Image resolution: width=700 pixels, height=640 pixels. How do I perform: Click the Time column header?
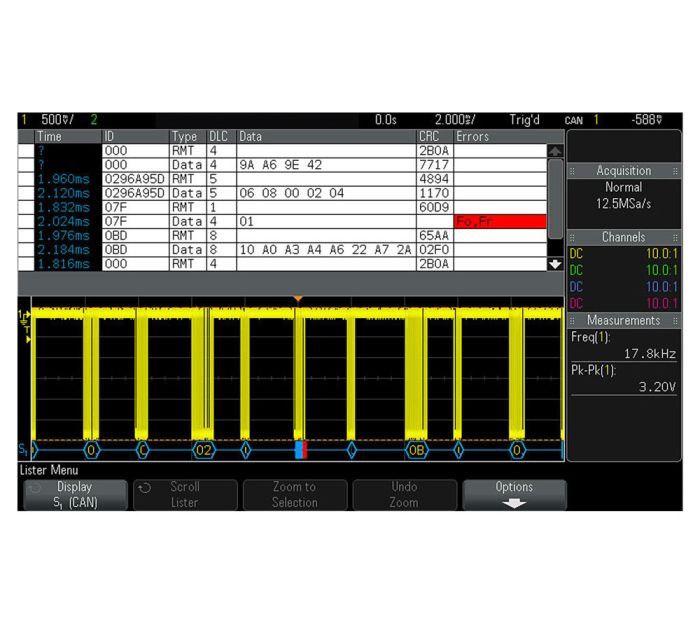click(x=68, y=137)
